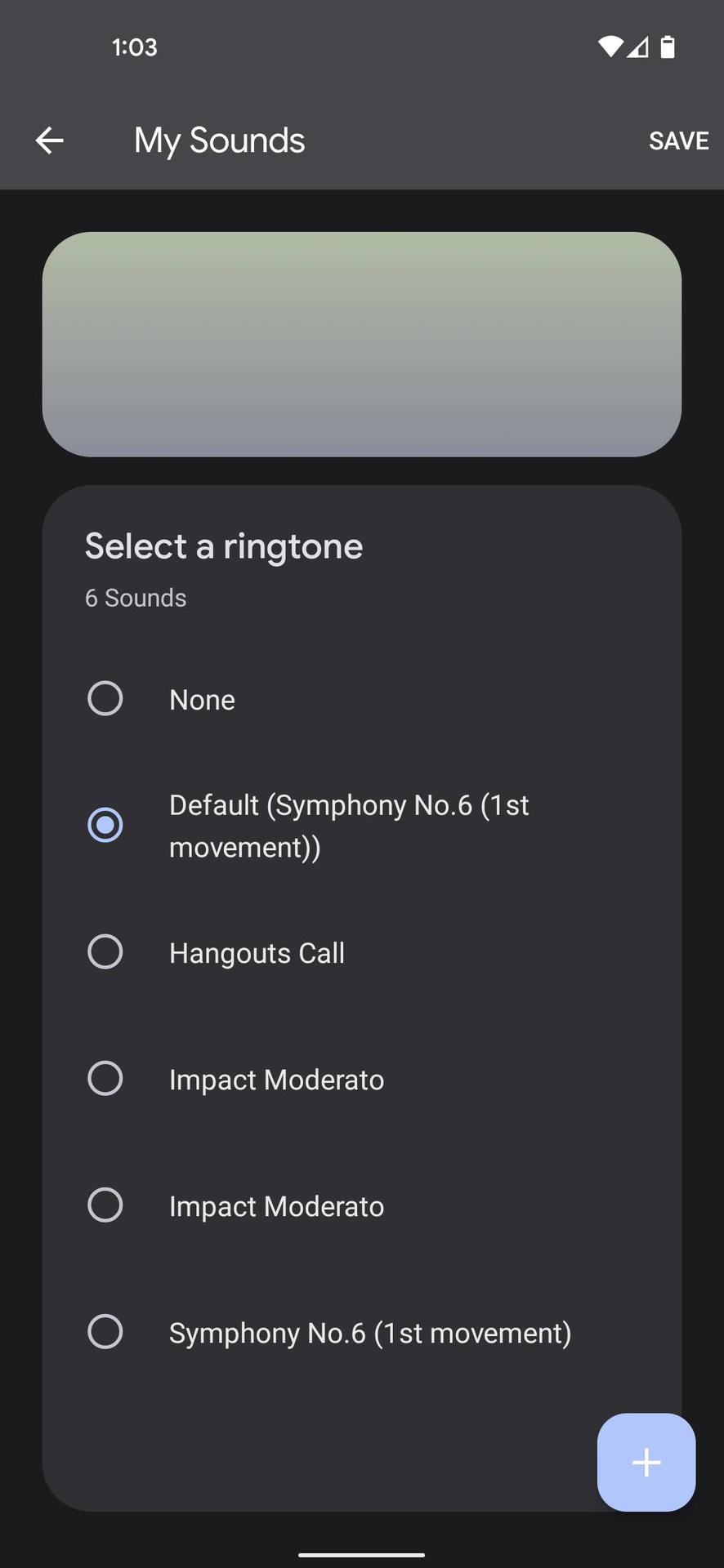
Task: Tap the plus button to add a sound
Action: pos(646,1462)
